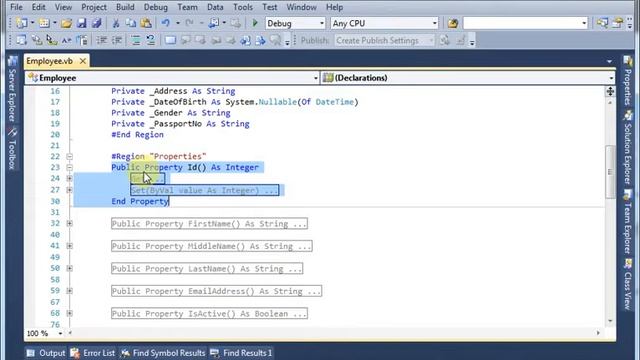
Task: Increase line indent icon
Action: click(117, 40)
